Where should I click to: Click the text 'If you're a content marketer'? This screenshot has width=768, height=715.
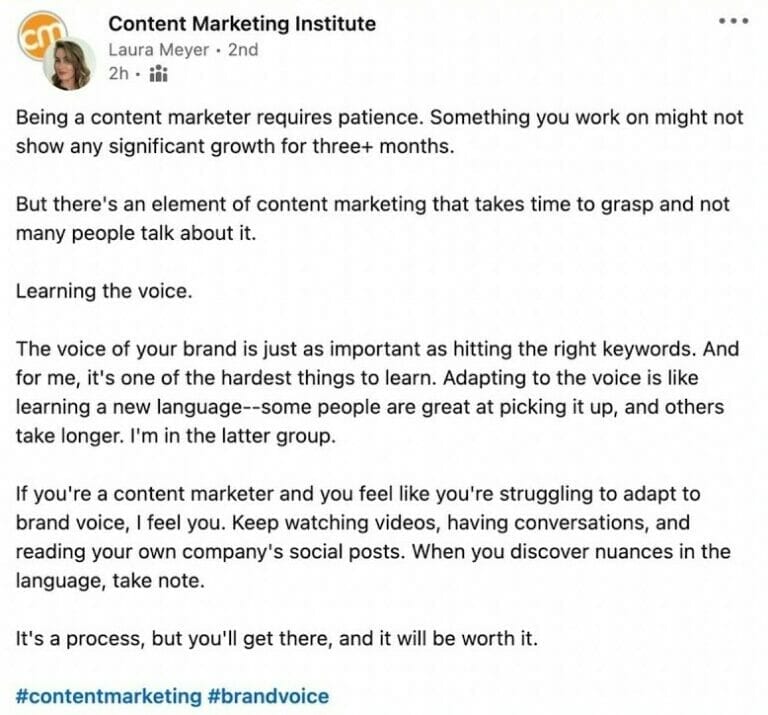(x=144, y=494)
